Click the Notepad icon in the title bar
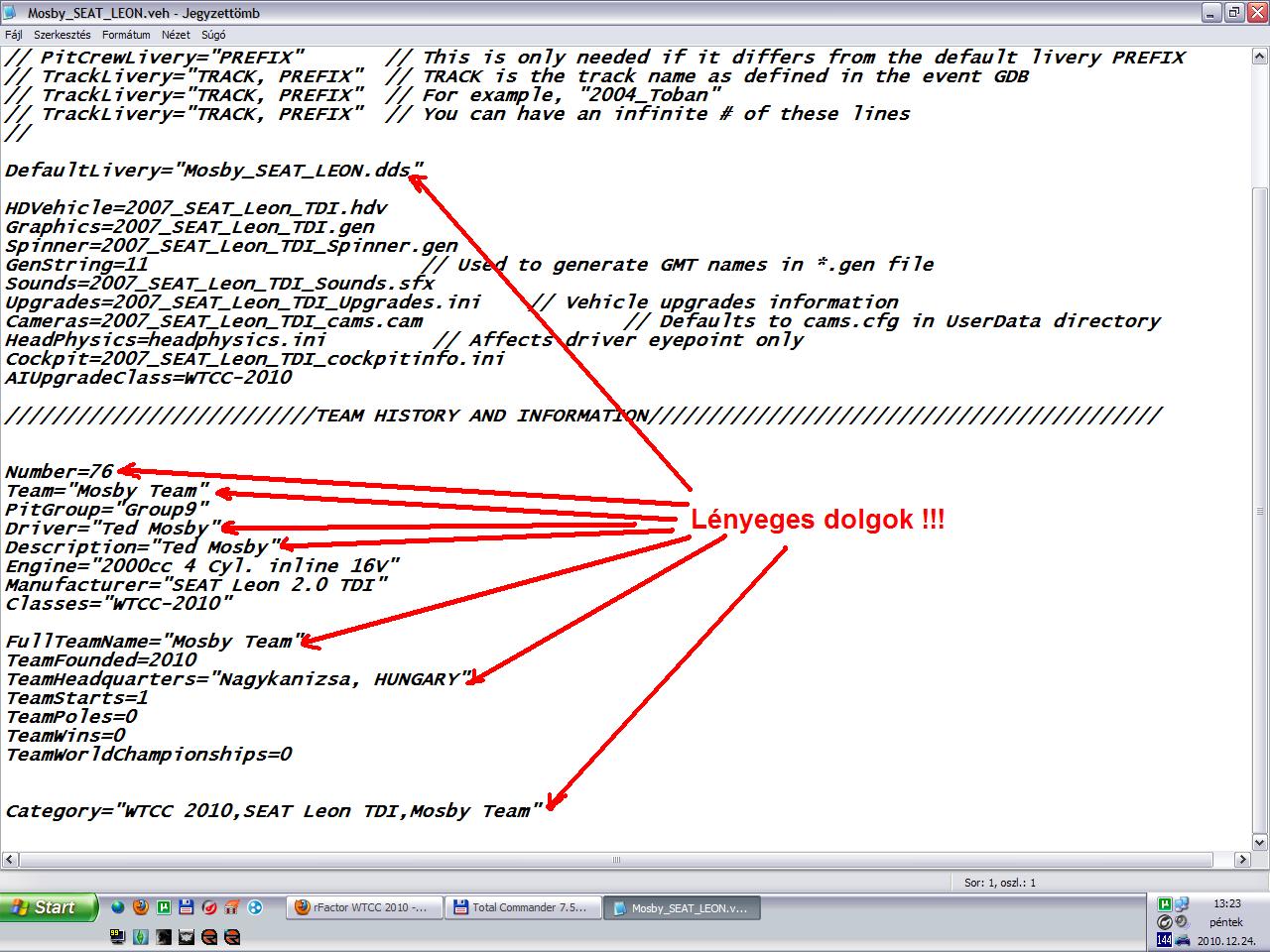The image size is (1270, 952). coord(12,13)
